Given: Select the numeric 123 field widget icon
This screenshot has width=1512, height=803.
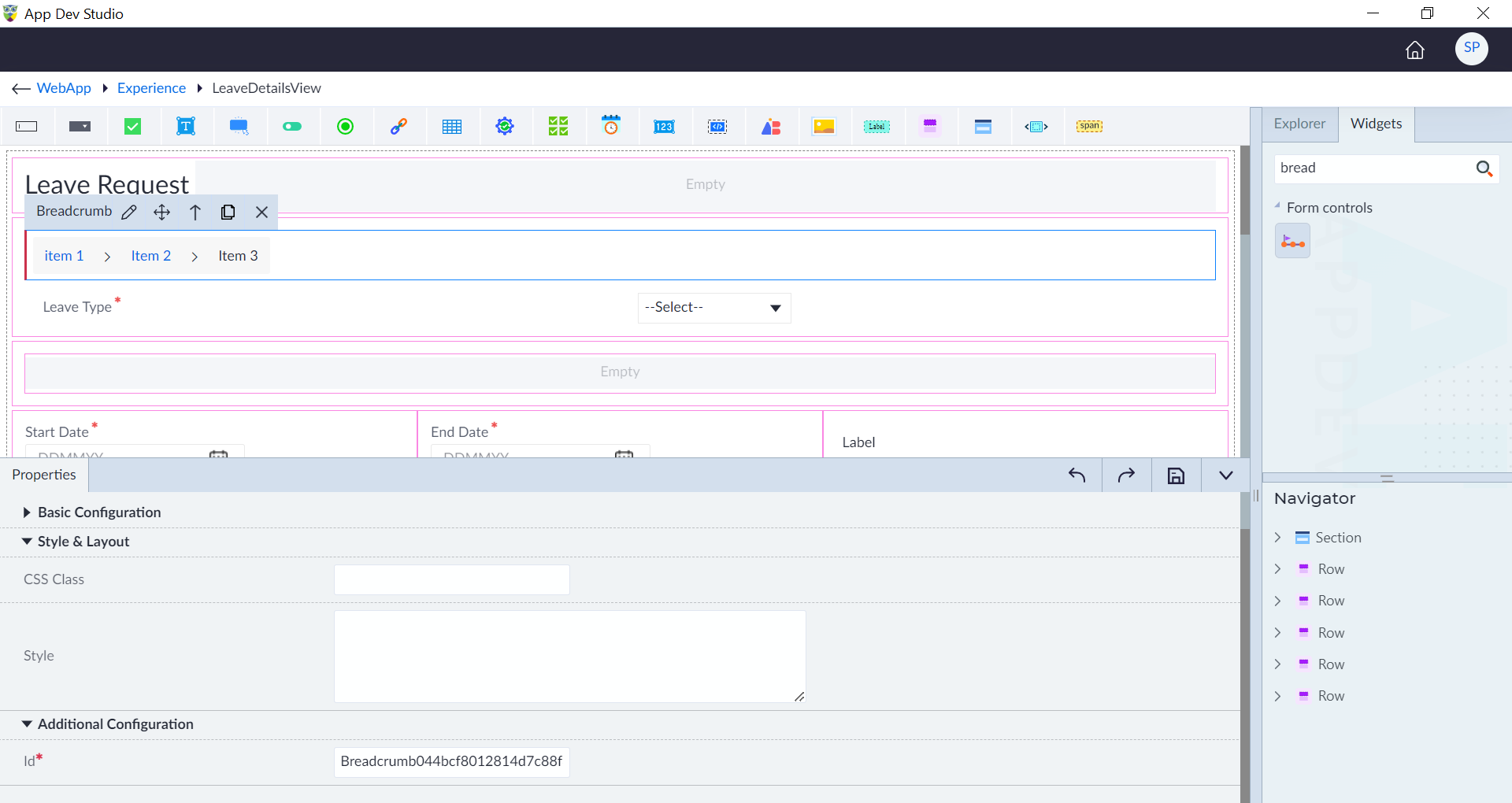Looking at the screenshot, I should pyautogui.click(x=664, y=127).
